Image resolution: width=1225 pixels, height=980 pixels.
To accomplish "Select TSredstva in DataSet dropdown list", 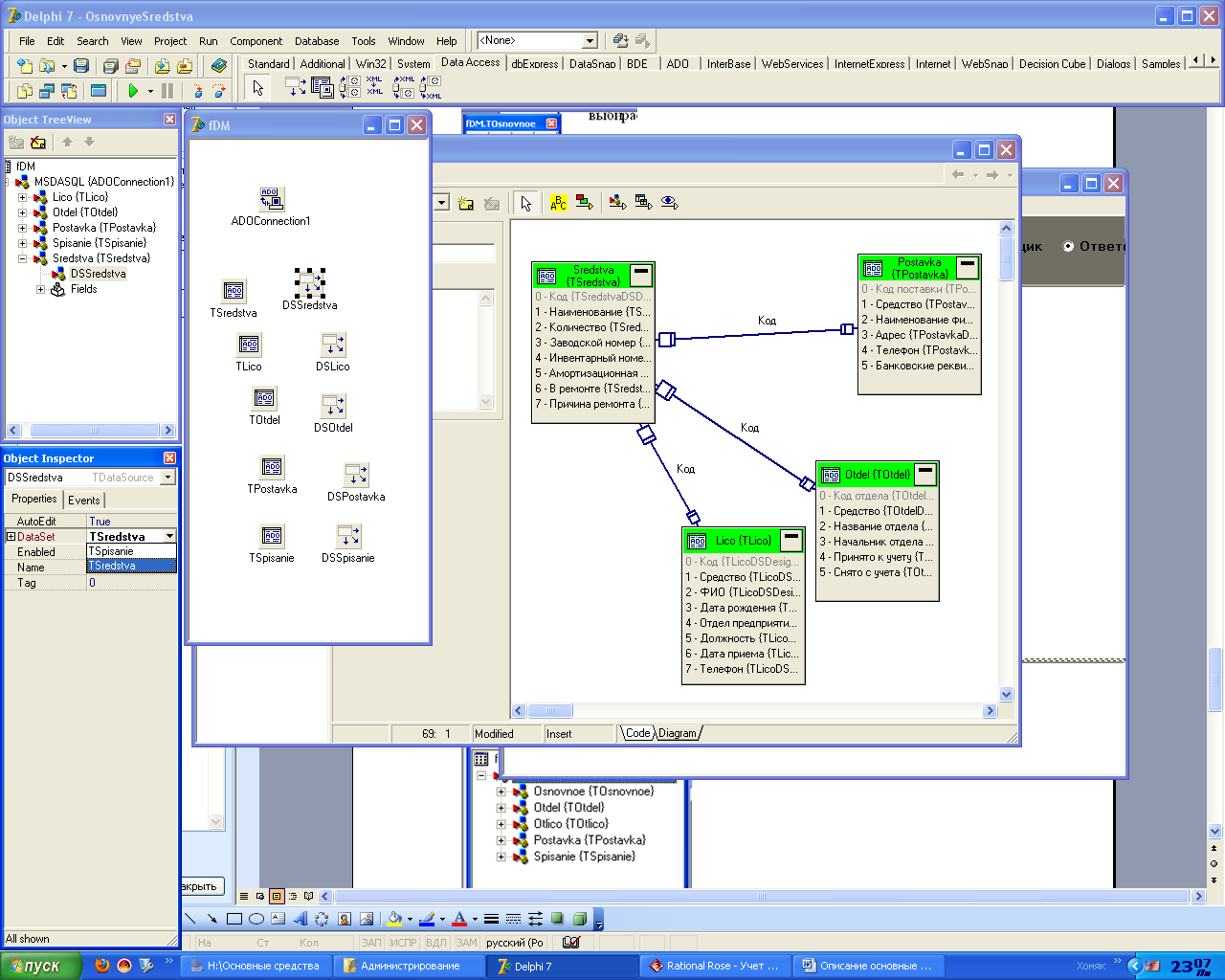I will [131, 566].
